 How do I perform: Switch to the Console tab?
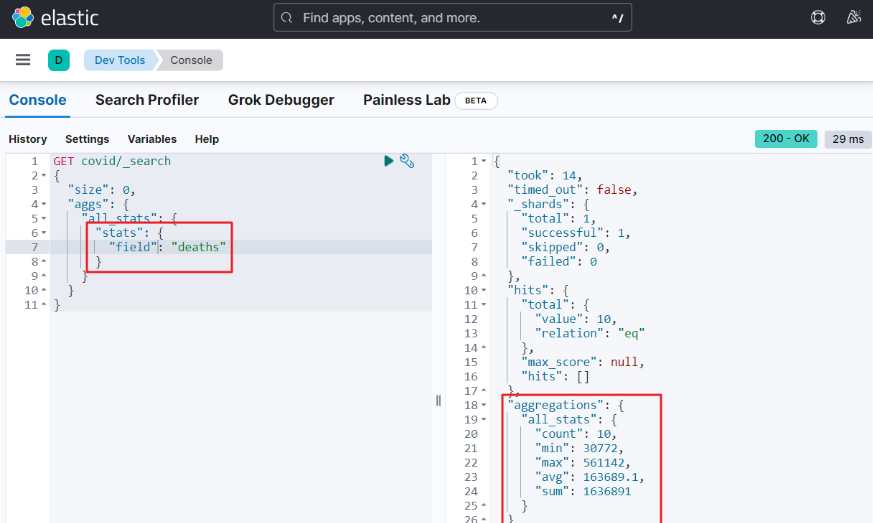[37, 100]
